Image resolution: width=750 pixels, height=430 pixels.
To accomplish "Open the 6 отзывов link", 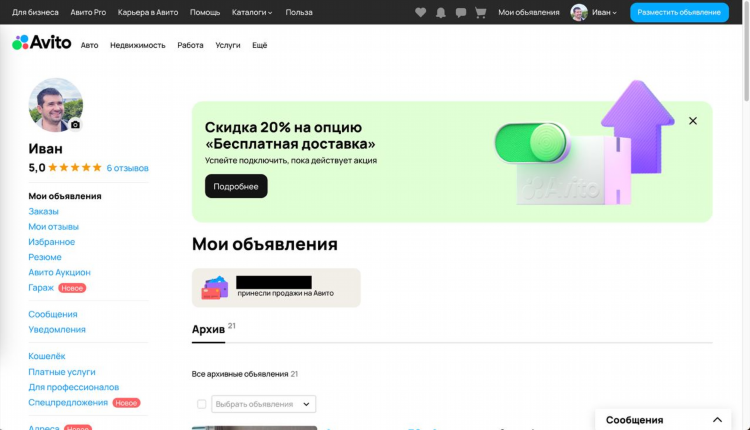I will (127, 168).
